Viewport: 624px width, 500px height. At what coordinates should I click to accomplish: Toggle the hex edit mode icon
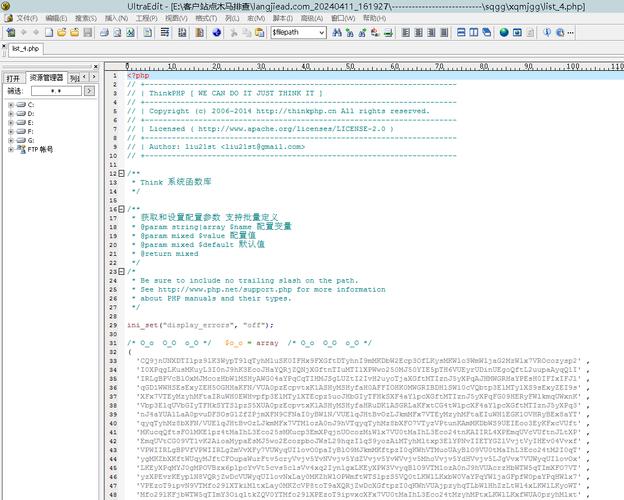pos(182,33)
